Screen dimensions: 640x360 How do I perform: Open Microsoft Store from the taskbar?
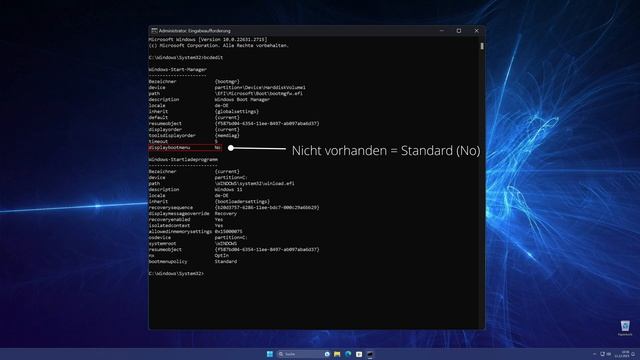pyautogui.click(x=359, y=354)
